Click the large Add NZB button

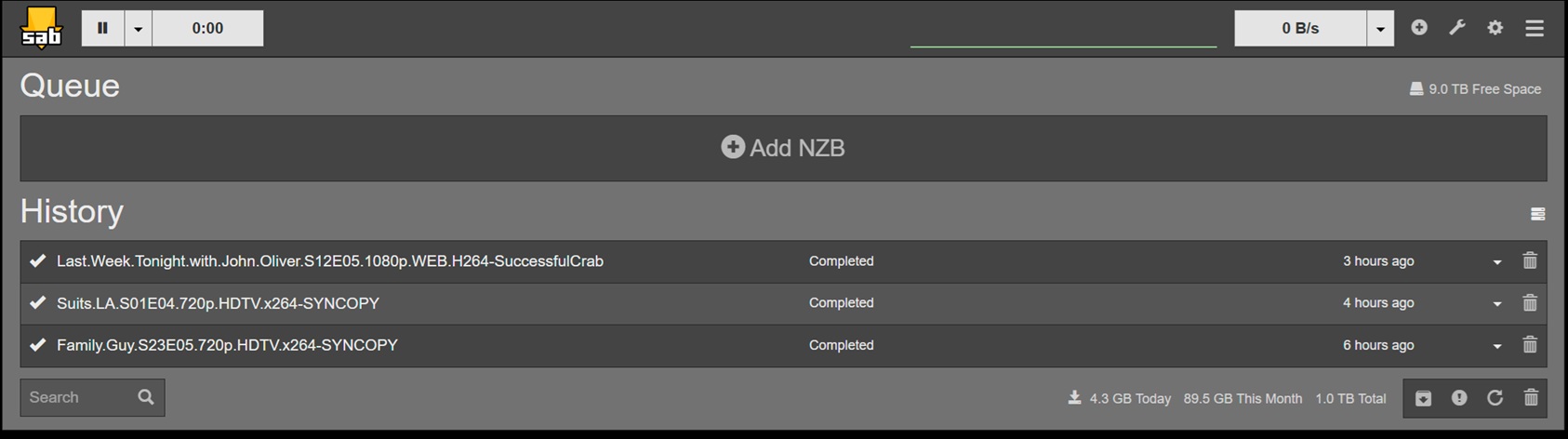point(783,148)
